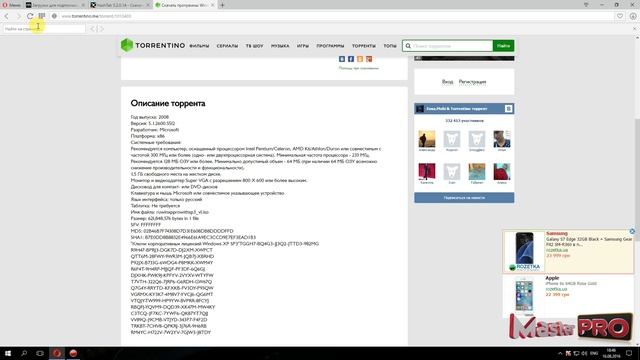Open Windows taskbar search
640x360 pixels.
click(x=24, y=353)
